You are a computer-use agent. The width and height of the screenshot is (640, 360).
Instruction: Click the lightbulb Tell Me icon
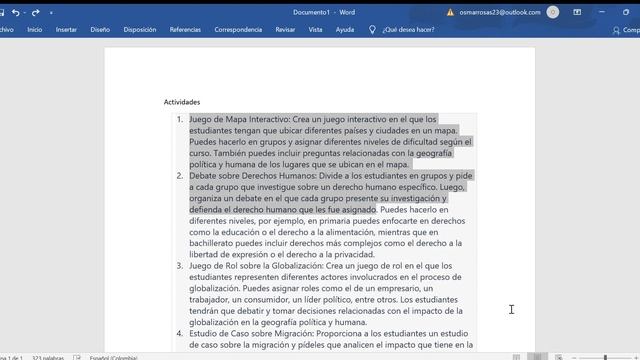[372, 29]
